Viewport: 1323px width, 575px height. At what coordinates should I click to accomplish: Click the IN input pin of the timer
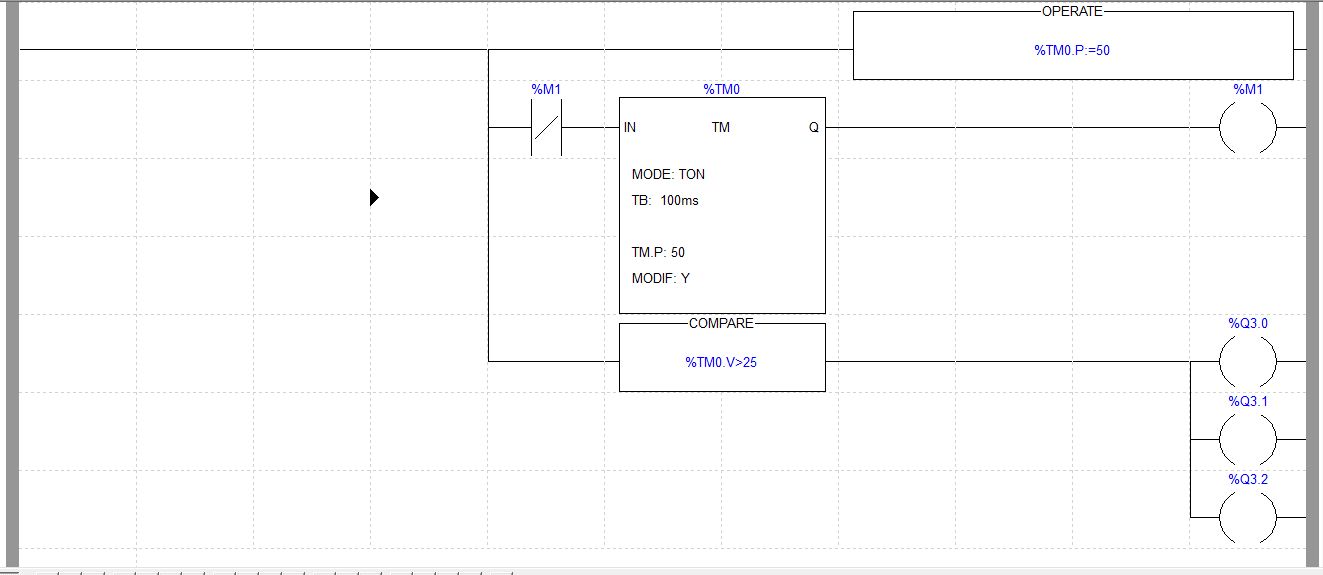630,128
